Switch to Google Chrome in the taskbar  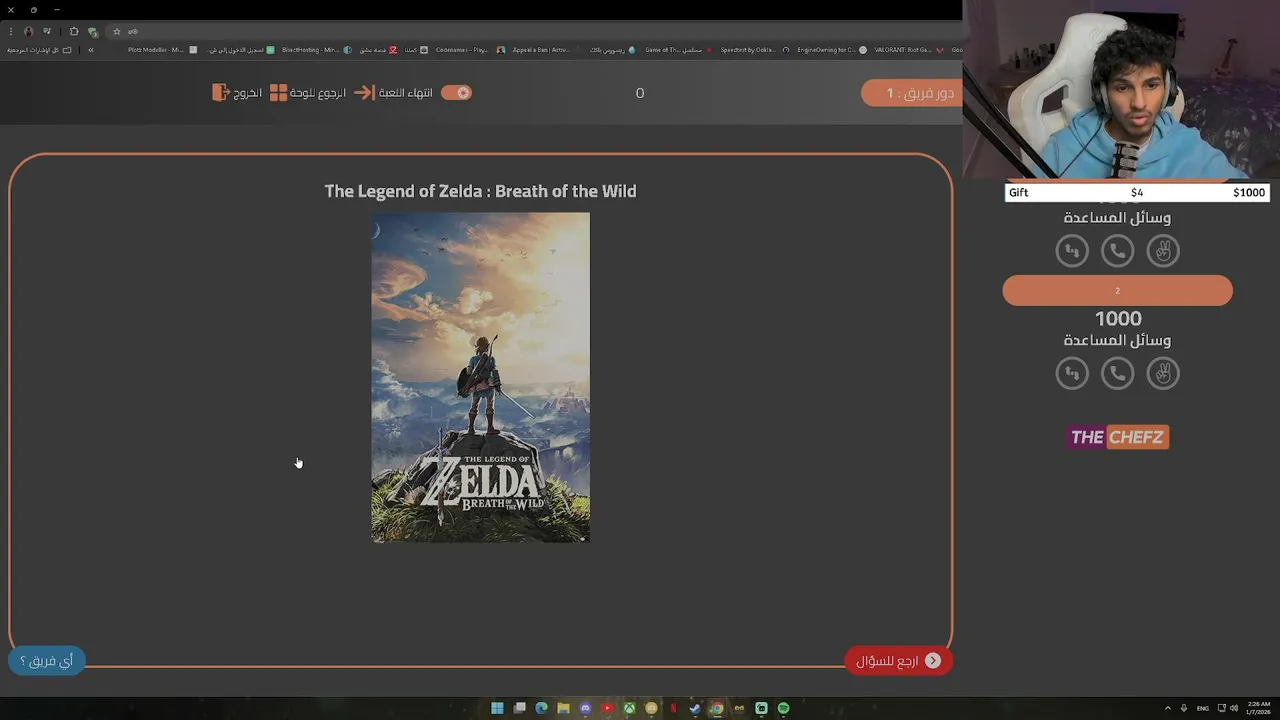click(717, 708)
